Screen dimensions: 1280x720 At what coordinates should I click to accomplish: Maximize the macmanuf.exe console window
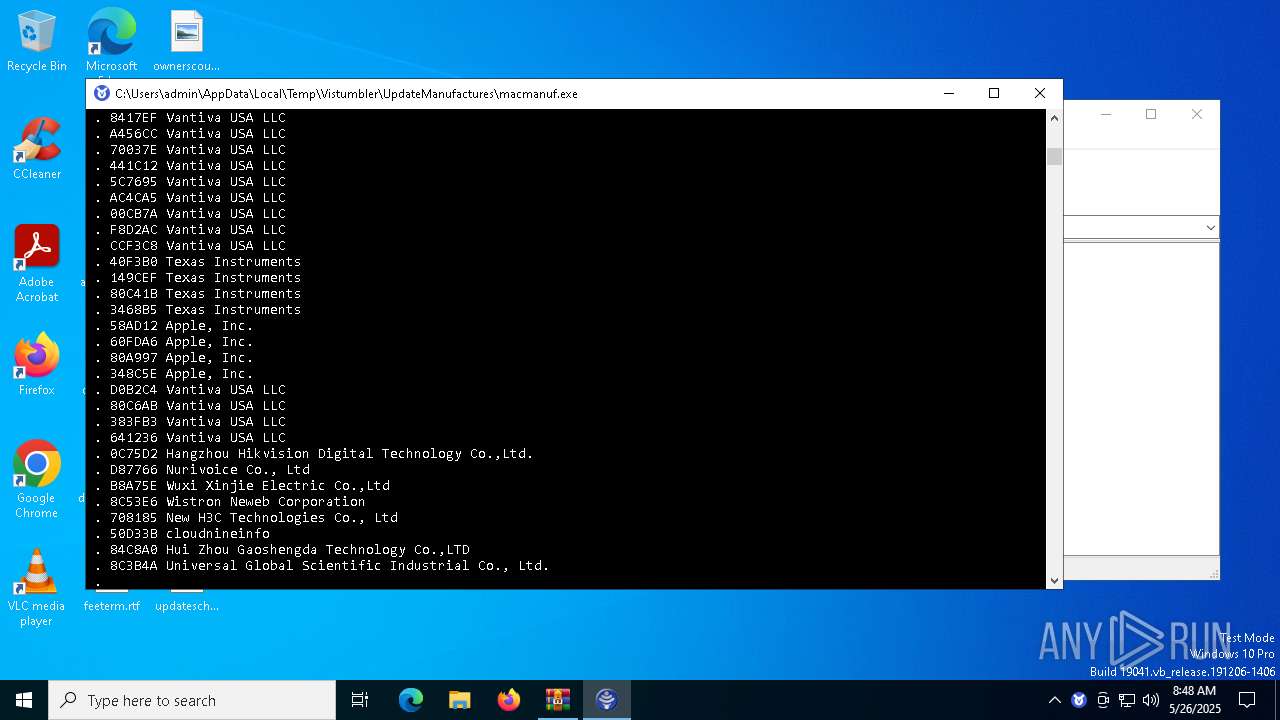point(994,93)
